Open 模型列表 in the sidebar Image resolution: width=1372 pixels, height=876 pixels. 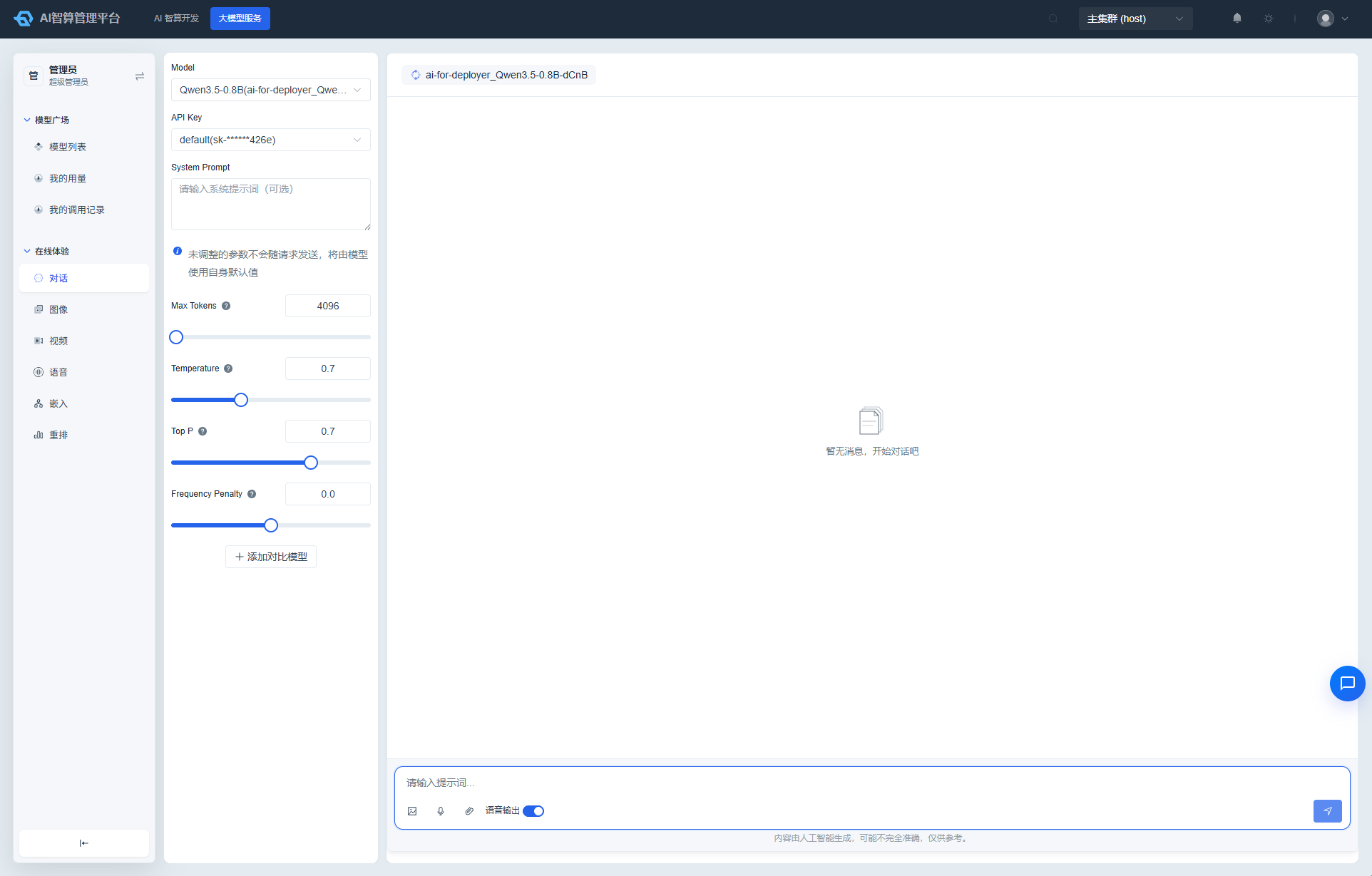[84, 147]
